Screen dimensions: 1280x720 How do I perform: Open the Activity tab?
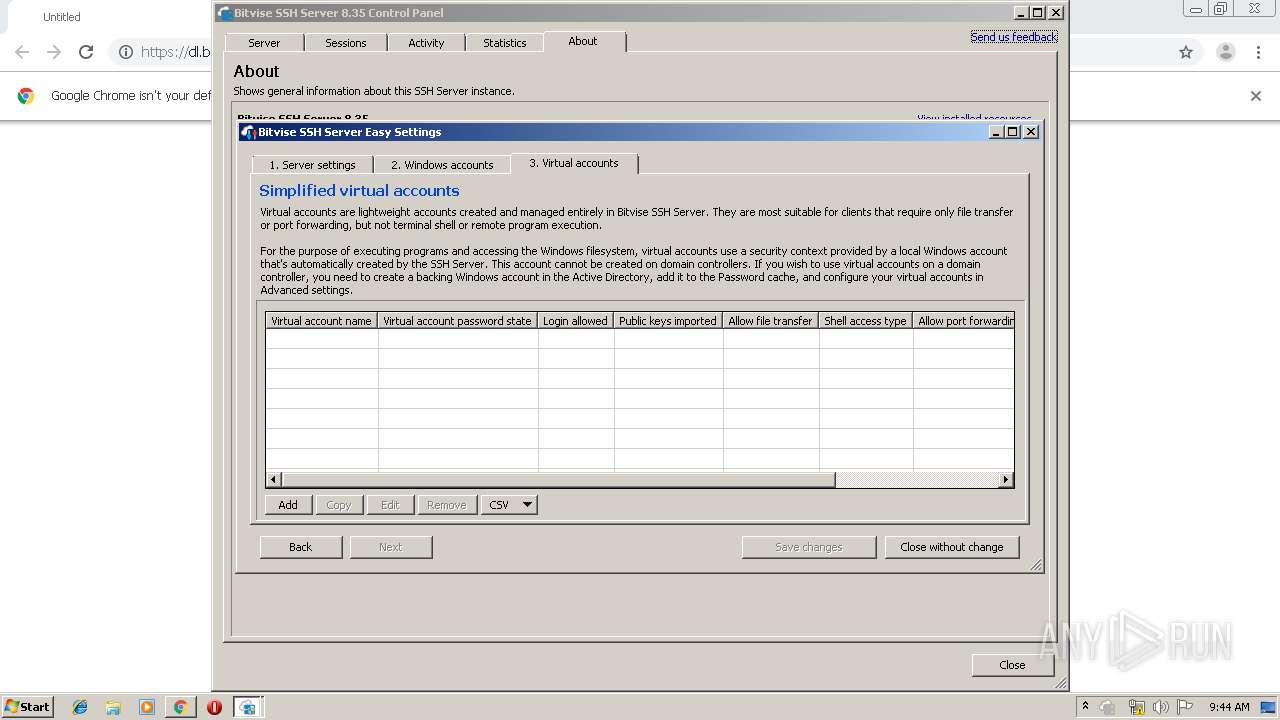pyautogui.click(x=426, y=43)
